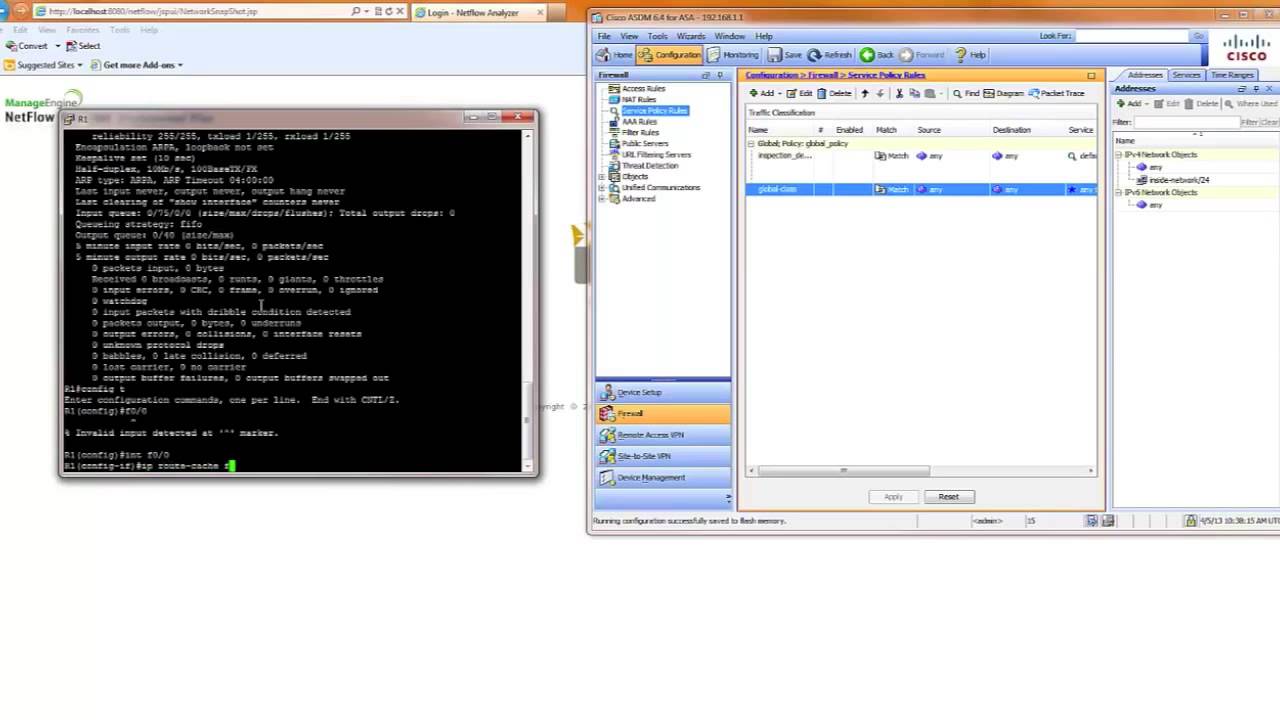Select AAA Rules in Firewall tree
1280x720 pixels.
[x=639, y=121]
